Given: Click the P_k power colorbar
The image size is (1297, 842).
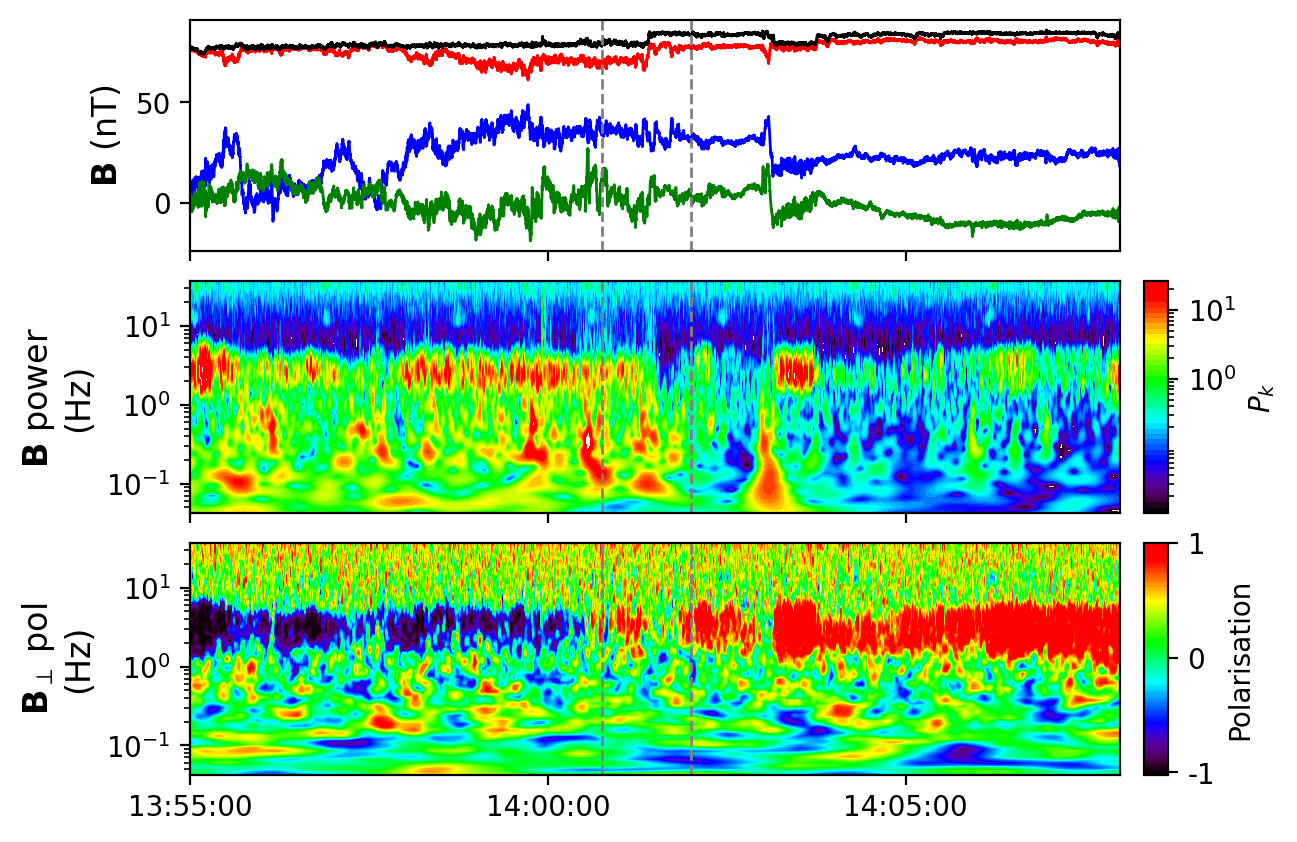Looking at the screenshot, I should click(1156, 397).
